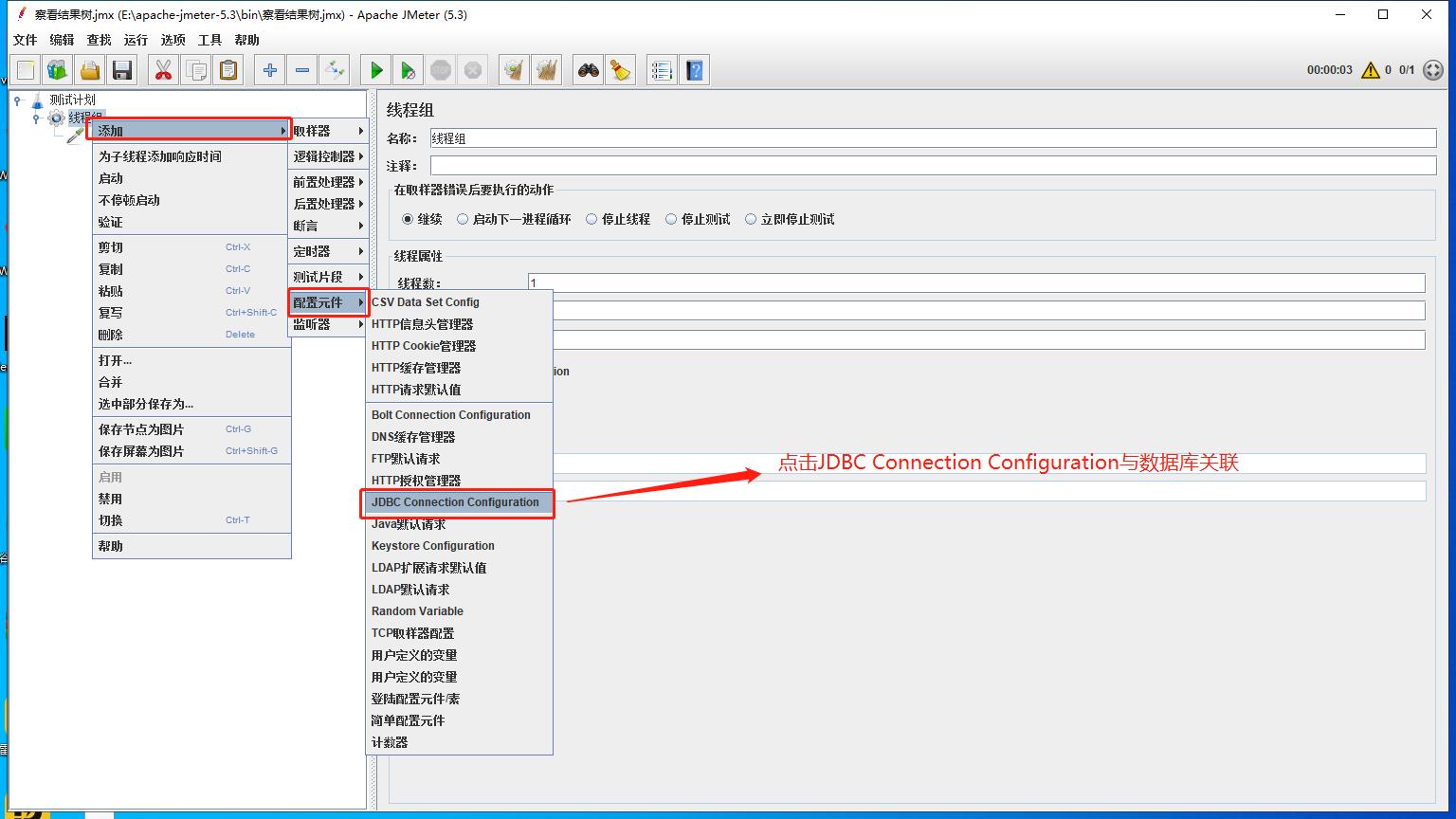Click the New test plan toolbar icon

tap(26, 70)
